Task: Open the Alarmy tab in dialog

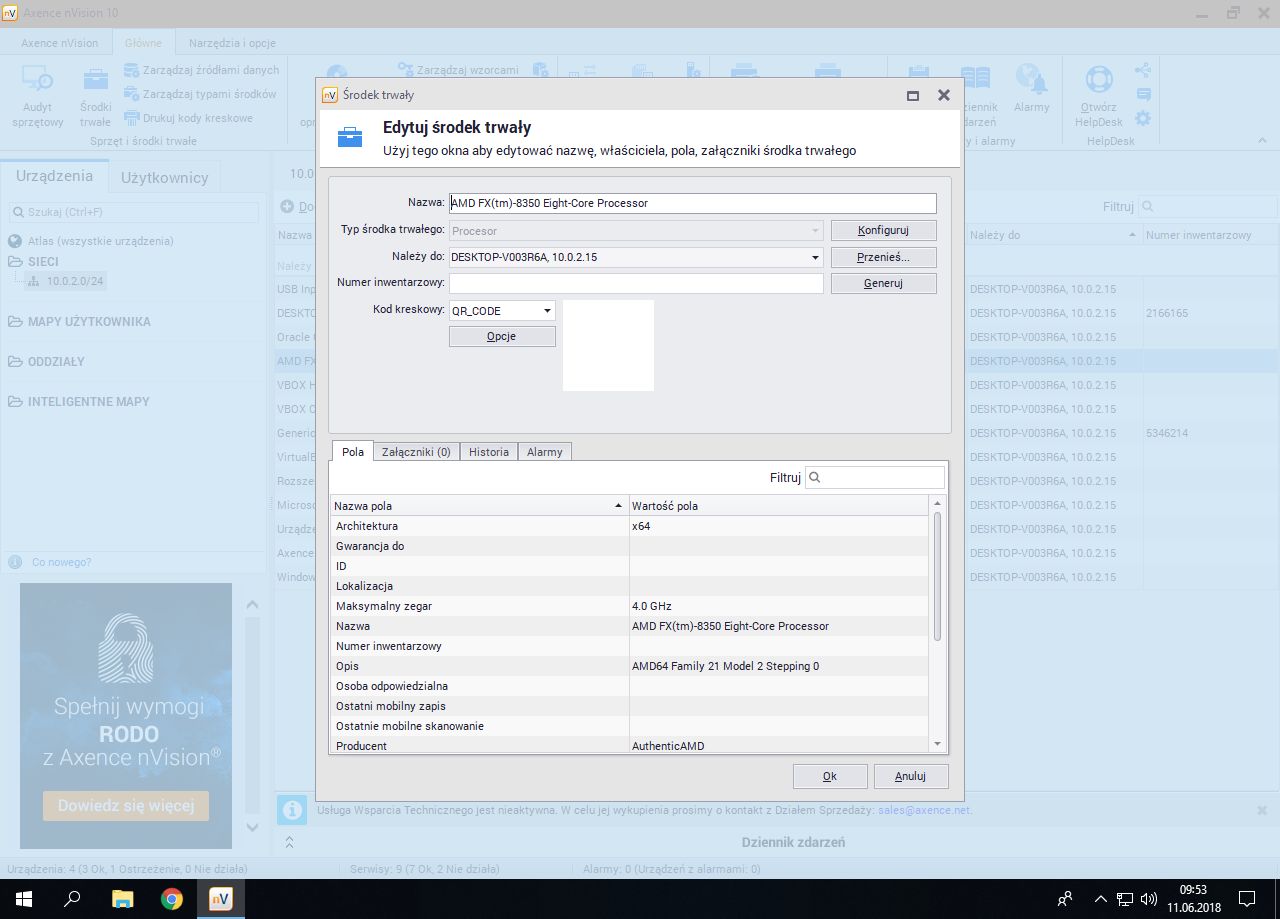Action: (x=545, y=452)
